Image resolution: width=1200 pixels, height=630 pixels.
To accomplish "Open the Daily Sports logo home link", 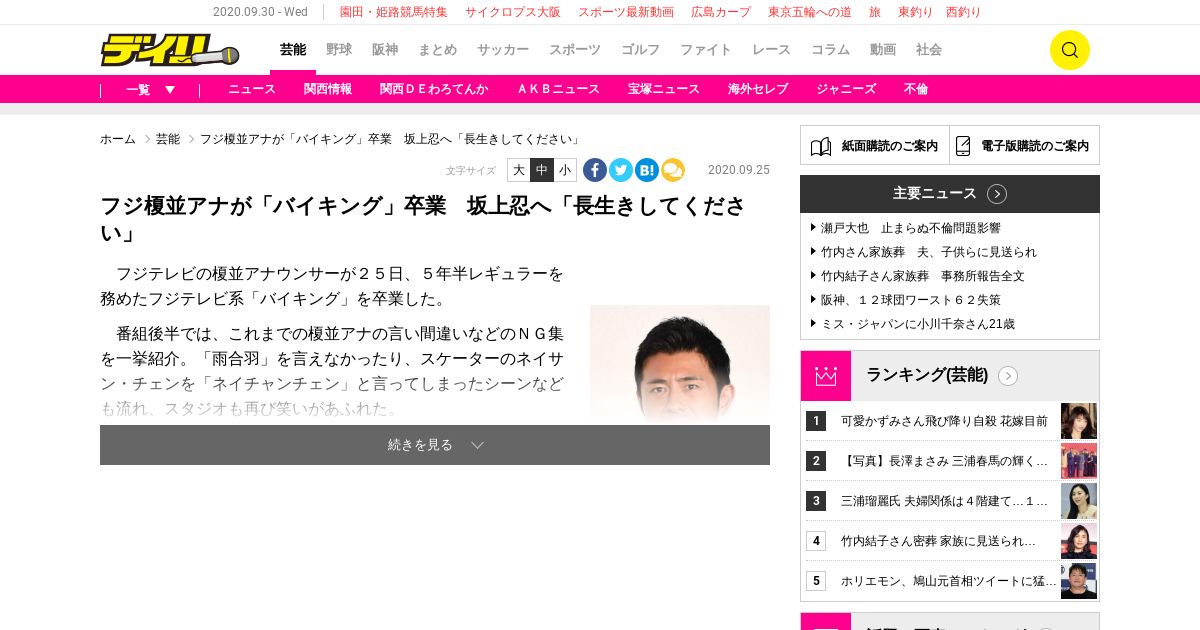I will (x=170, y=50).
